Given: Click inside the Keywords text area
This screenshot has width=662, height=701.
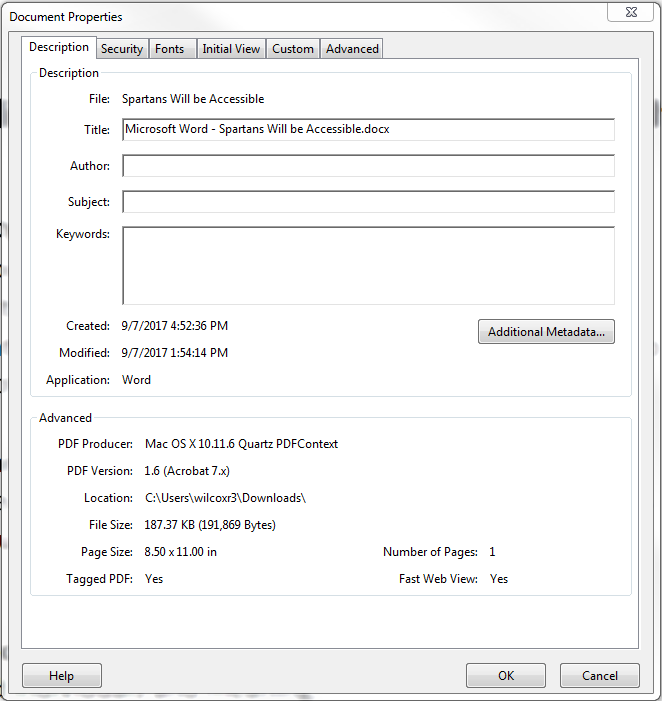Looking at the screenshot, I should [x=368, y=266].
